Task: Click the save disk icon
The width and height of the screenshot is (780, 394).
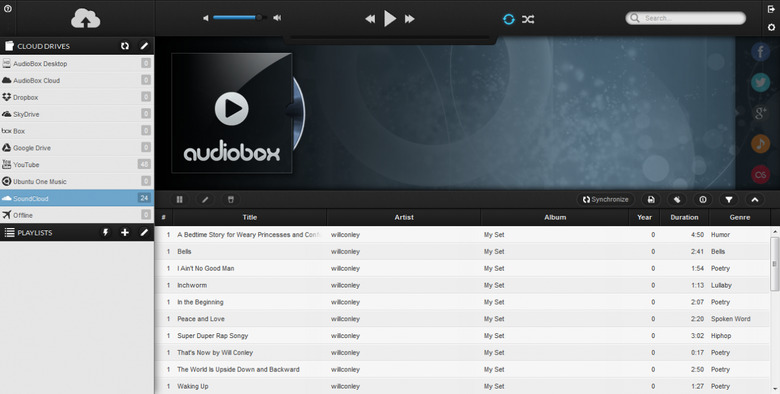Action: (651, 199)
